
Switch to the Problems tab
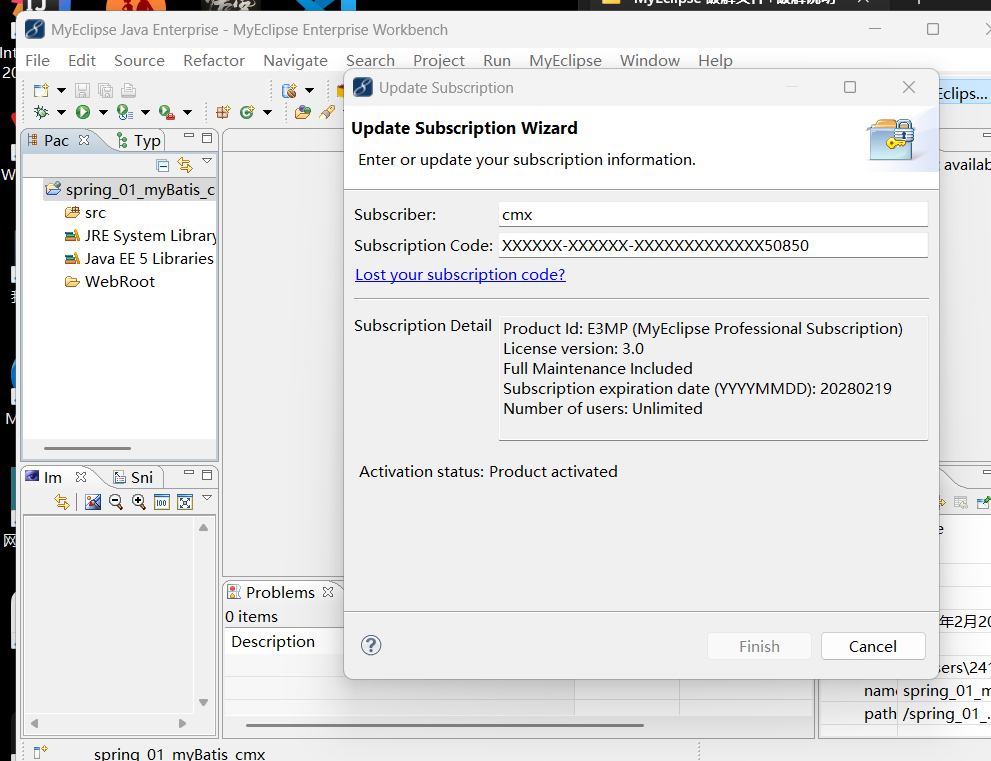pyautogui.click(x=280, y=592)
